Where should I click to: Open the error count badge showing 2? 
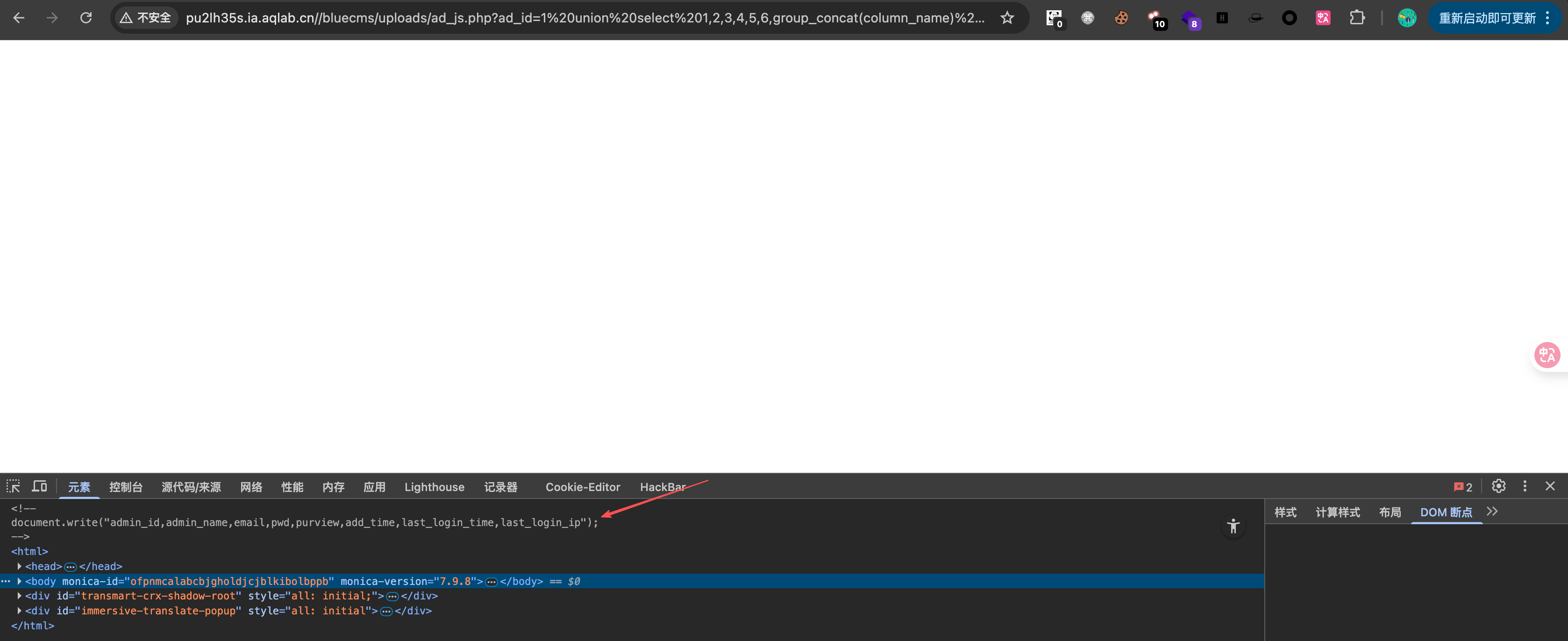[x=1463, y=487]
